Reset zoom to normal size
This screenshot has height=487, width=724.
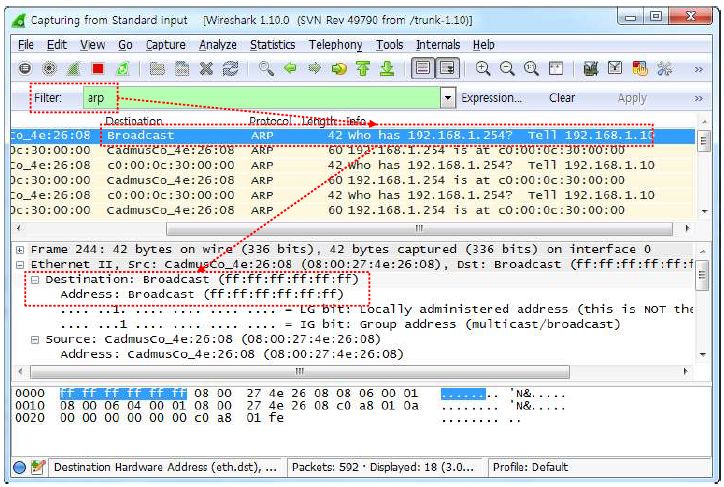531,69
